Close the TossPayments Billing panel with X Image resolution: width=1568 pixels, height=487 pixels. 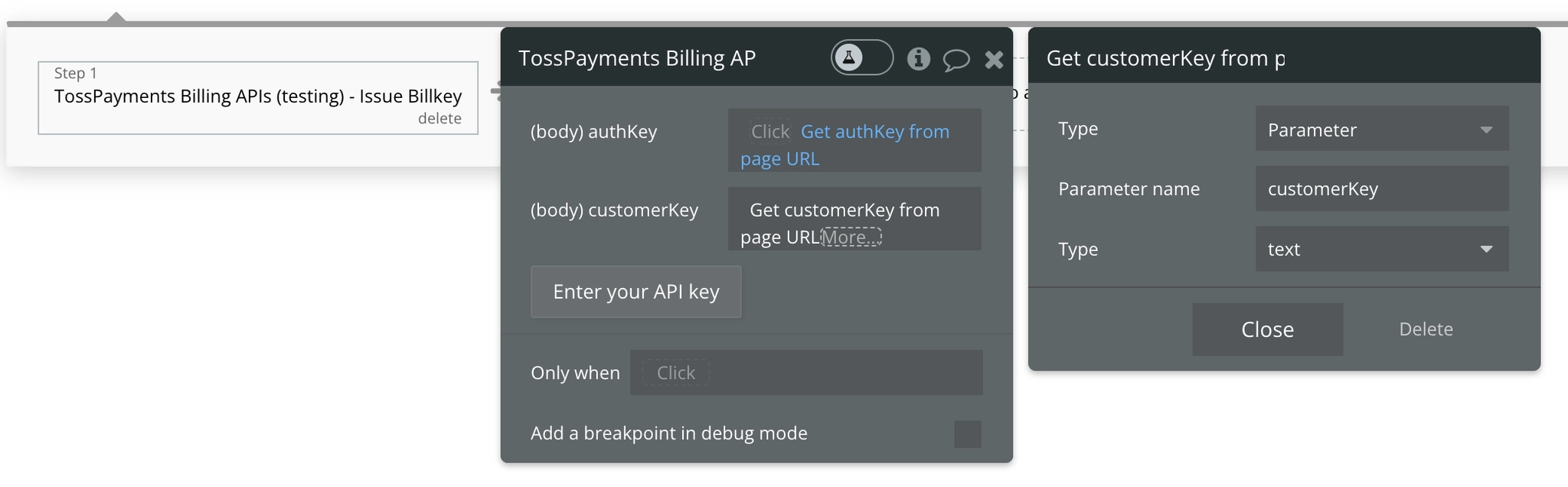[994, 59]
